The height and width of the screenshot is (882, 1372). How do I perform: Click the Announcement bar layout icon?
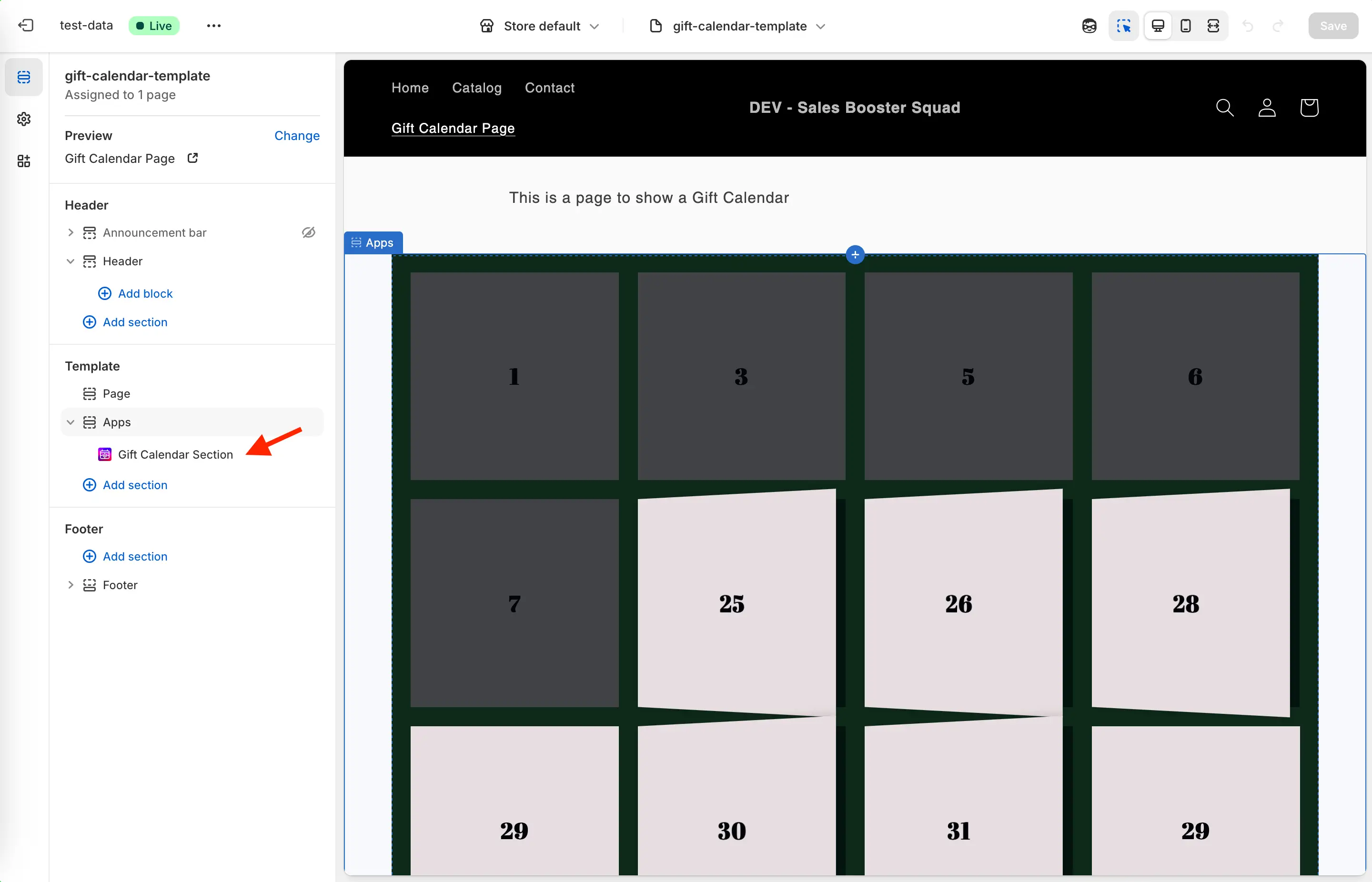(90, 232)
